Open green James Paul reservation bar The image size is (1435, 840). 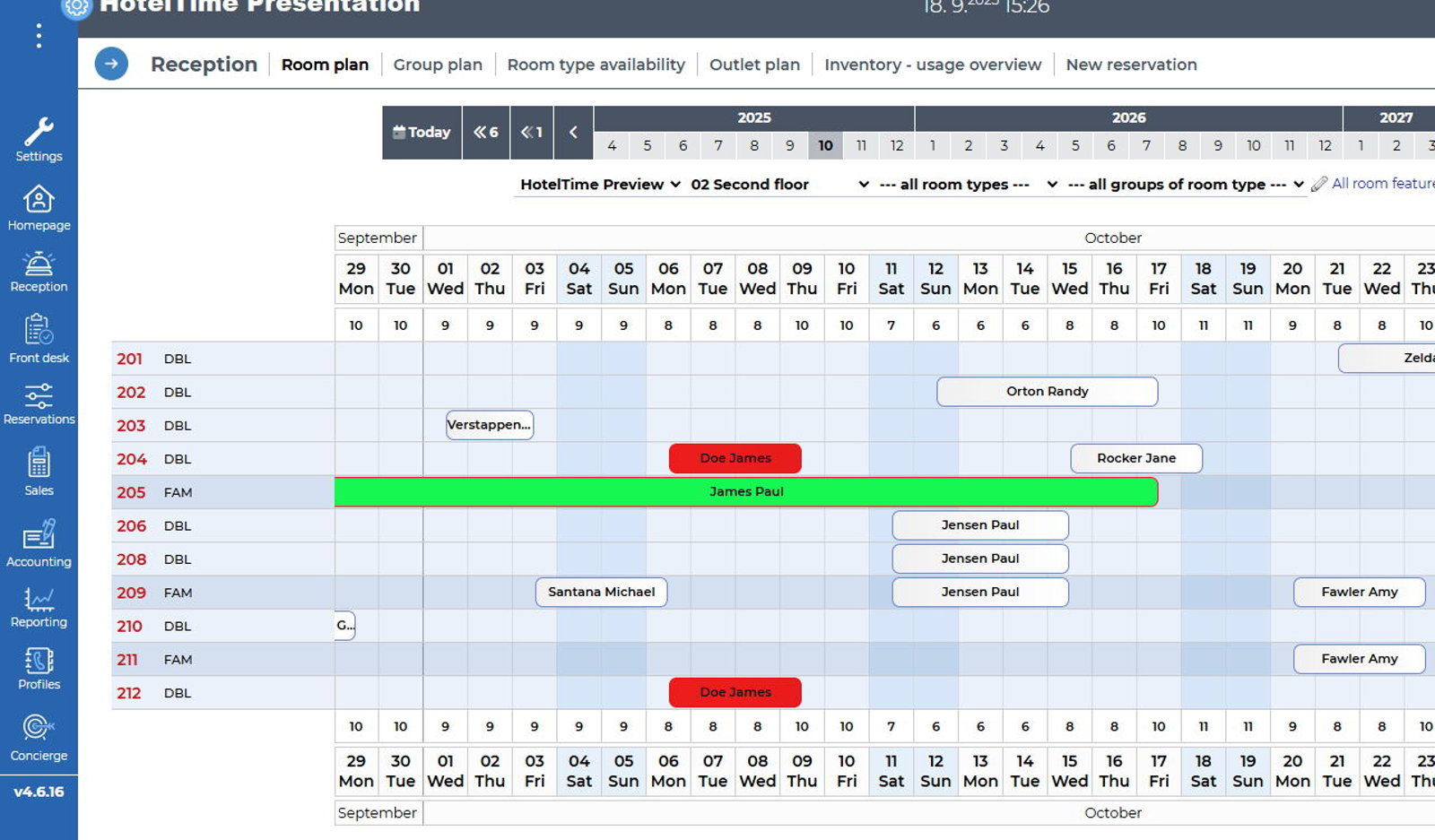click(x=746, y=491)
